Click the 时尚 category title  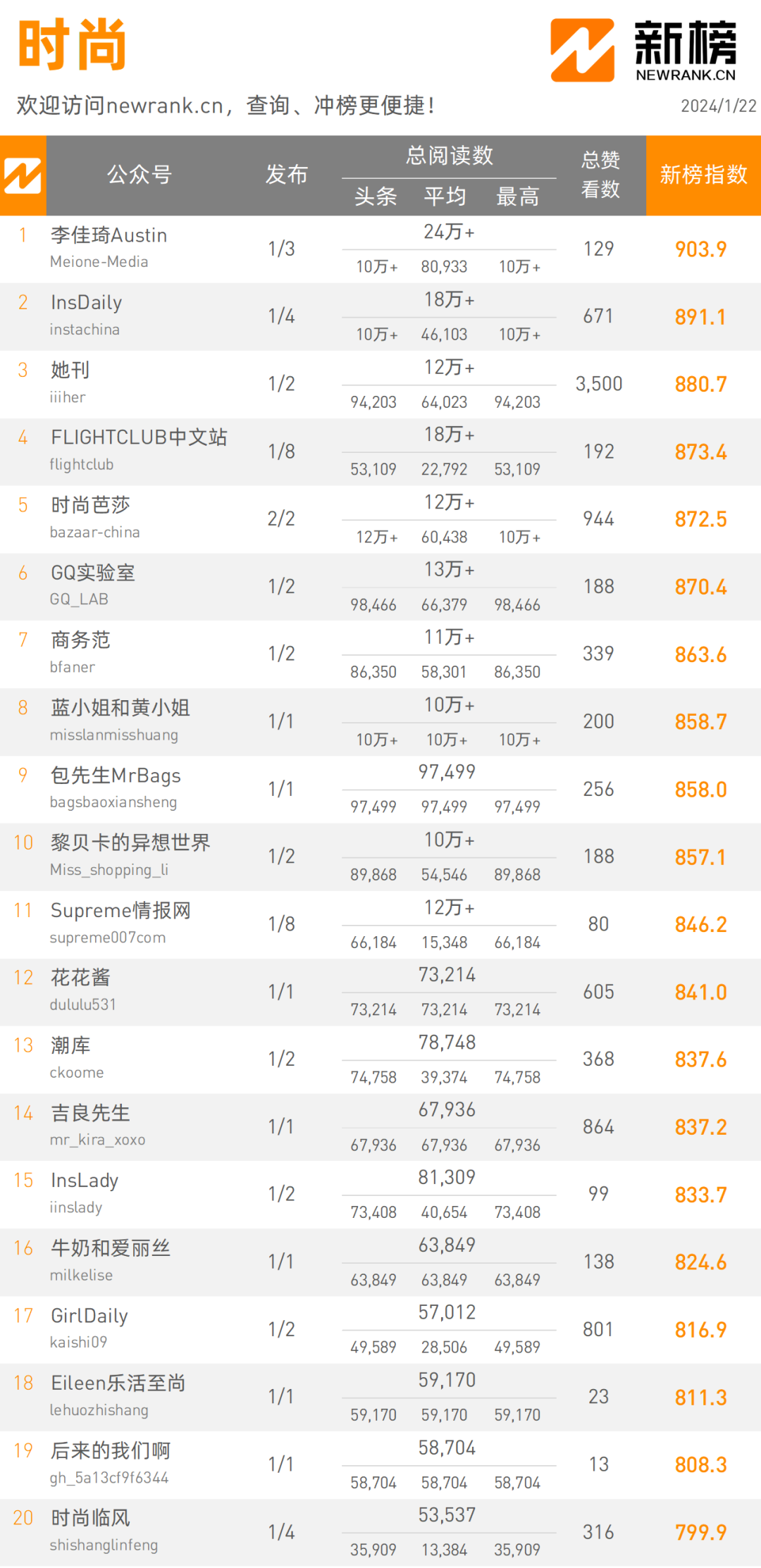[73, 44]
